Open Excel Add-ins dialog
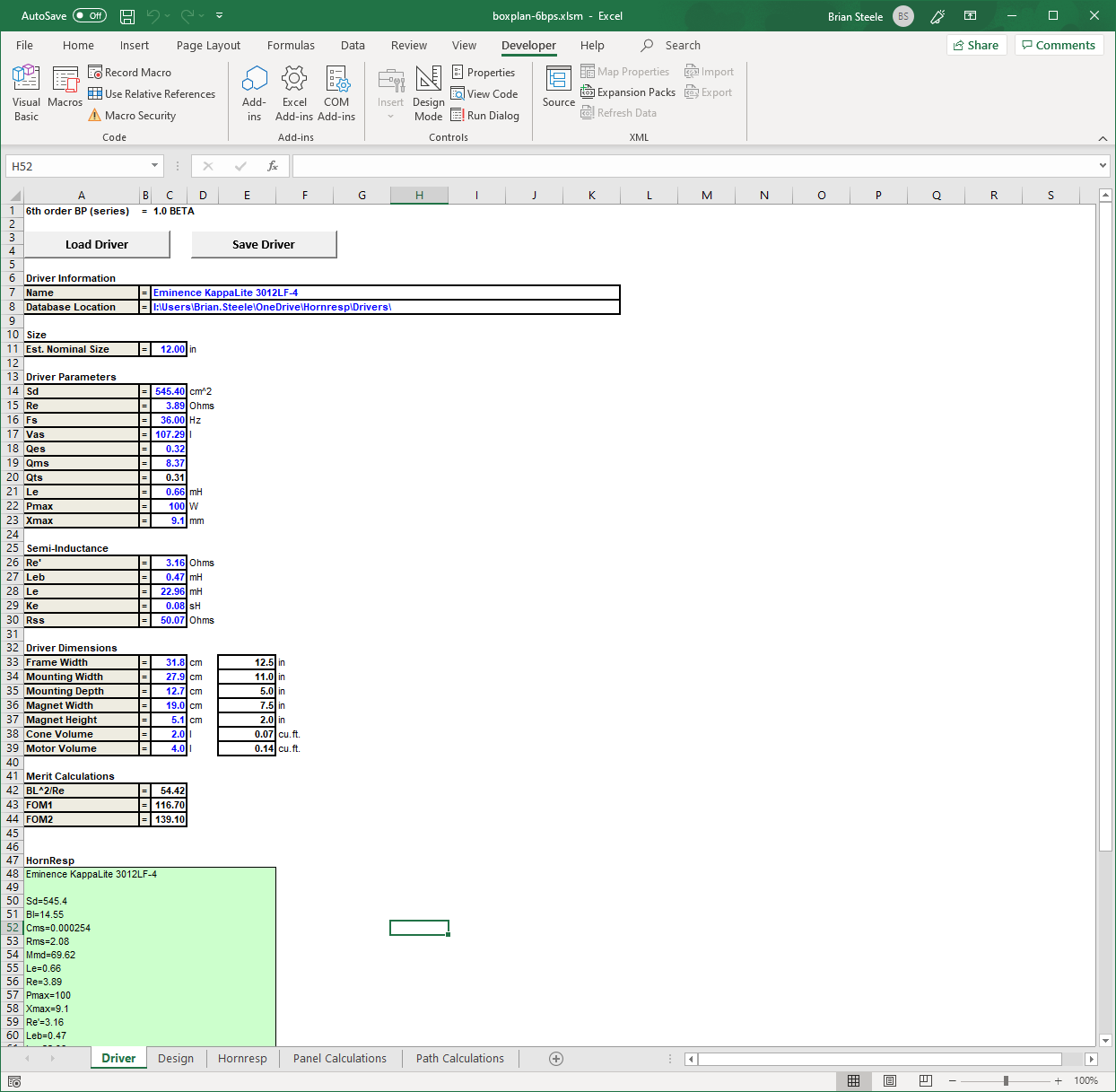This screenshot has width=1116, height=1092. [x=294, y=93]
